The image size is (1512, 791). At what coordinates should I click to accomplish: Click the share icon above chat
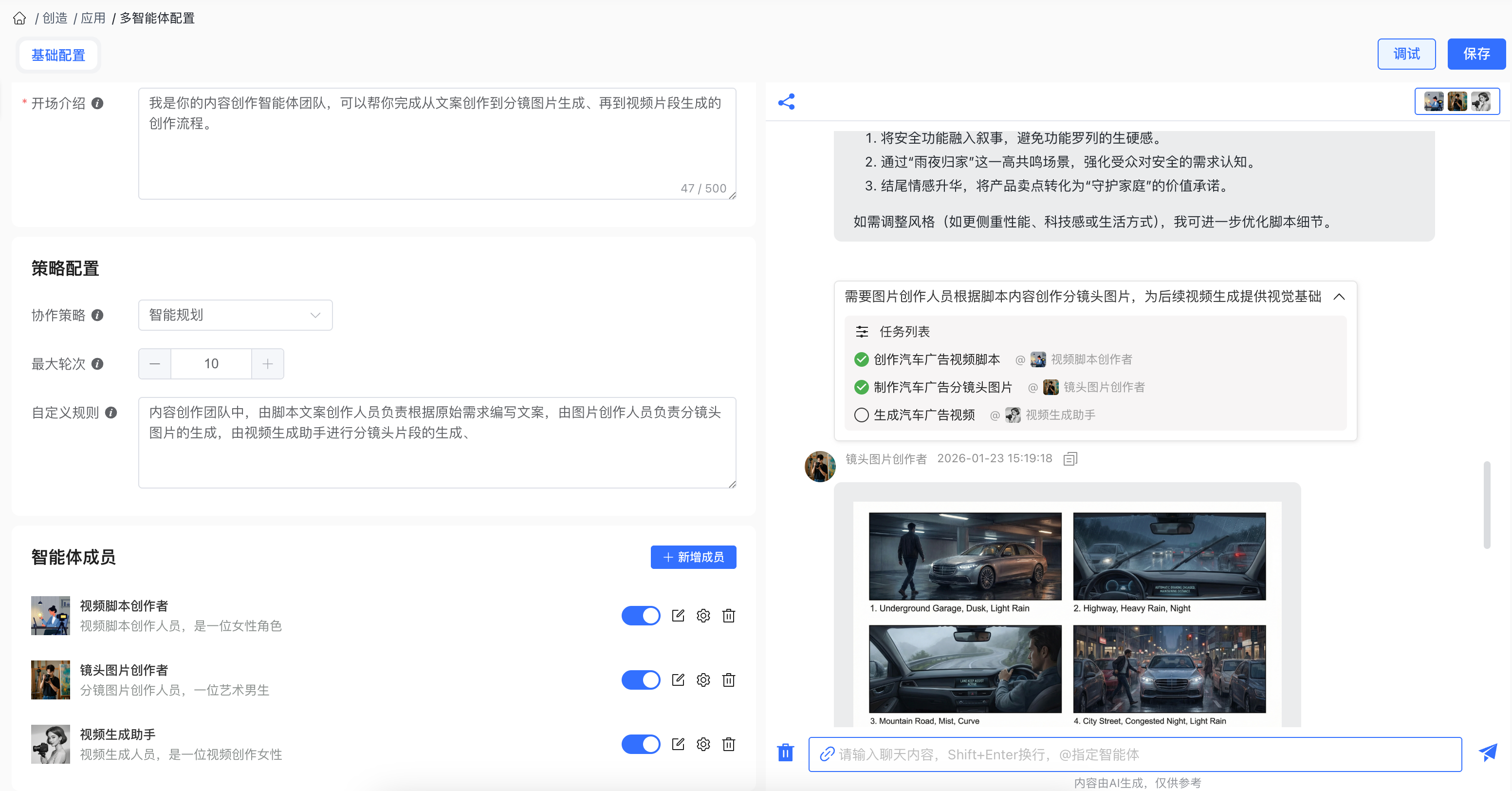tap(786, 102)
